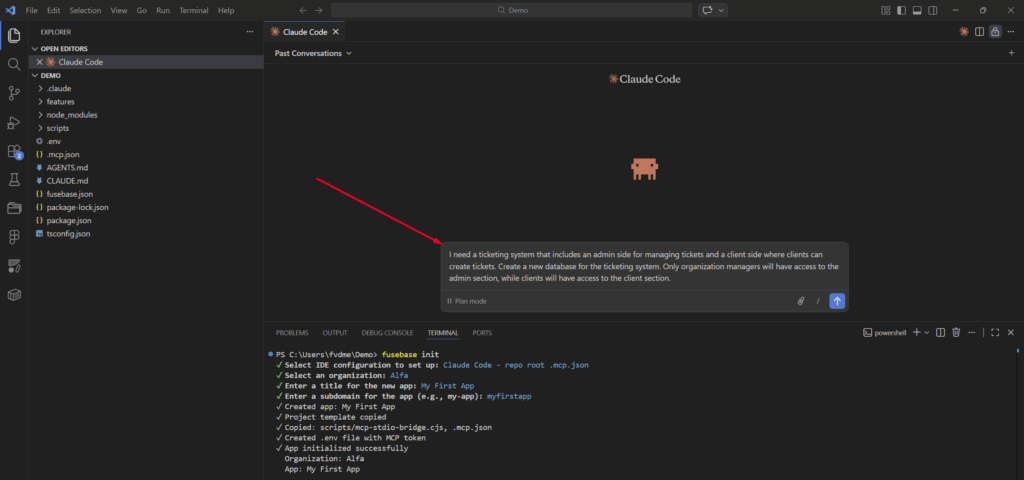This screenshot has height=480, width=1024.
Task: Toggle the editor lock icon
Action: [995, 31]
